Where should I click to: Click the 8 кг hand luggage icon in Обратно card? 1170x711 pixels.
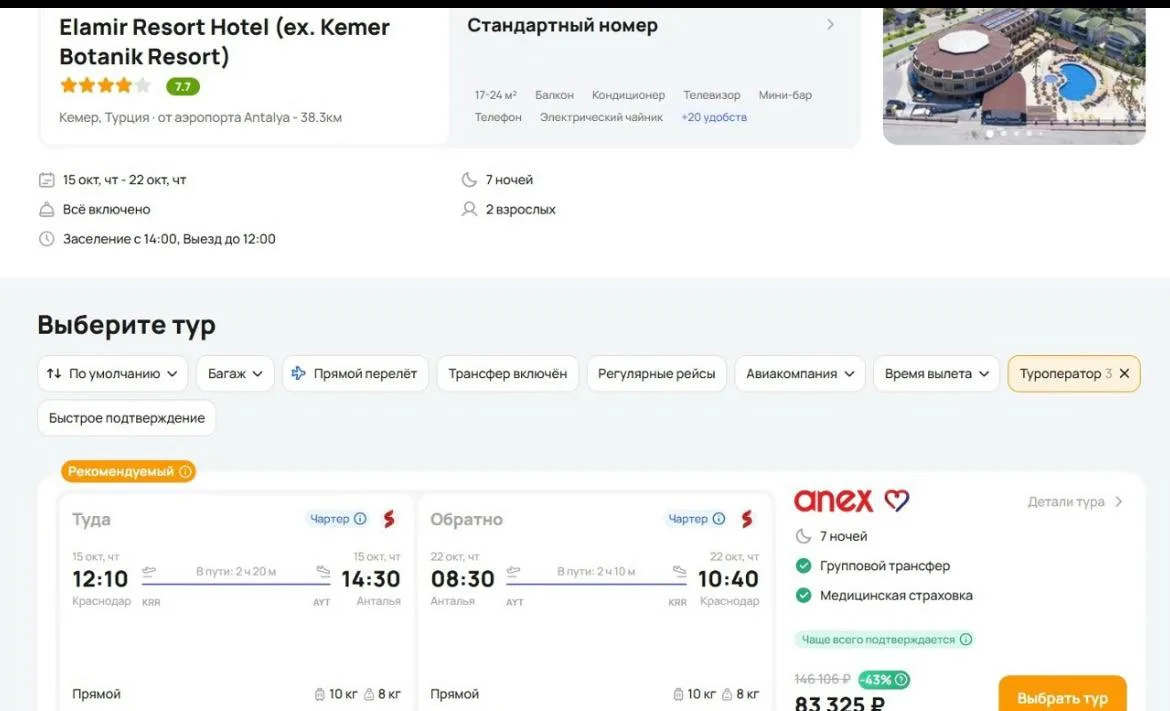[x=727, y=695]
